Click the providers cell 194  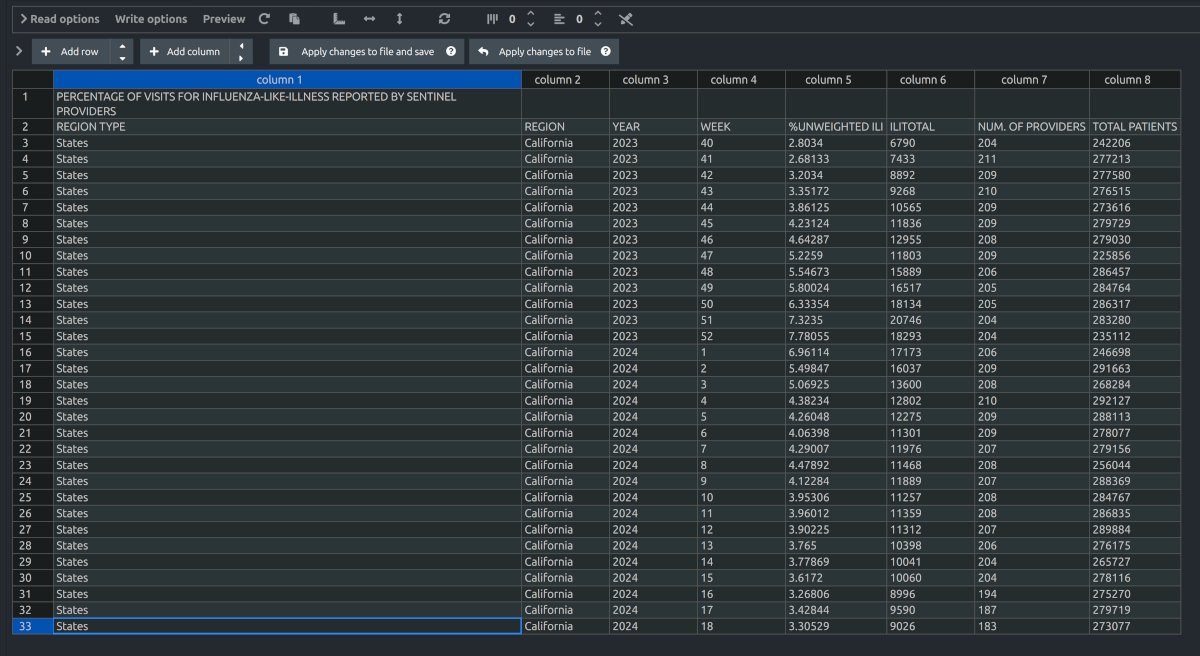point(1032,594)
